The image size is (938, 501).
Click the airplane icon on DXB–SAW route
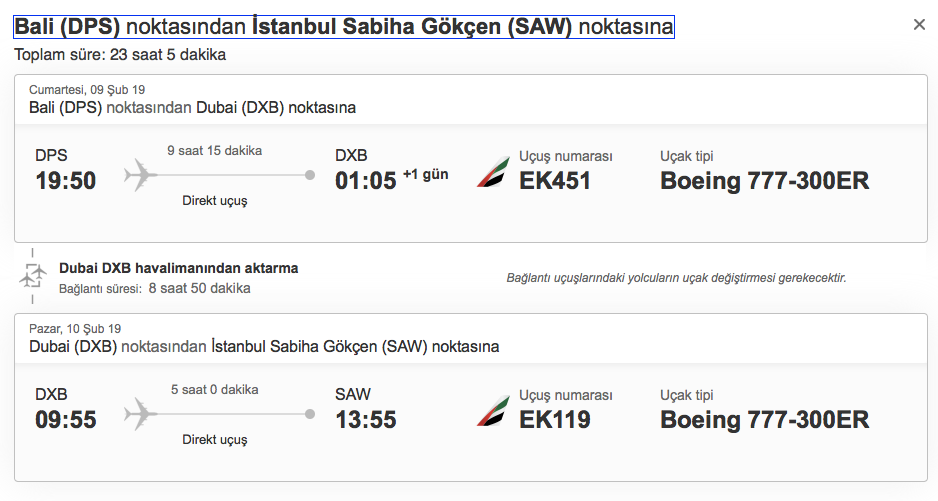(x=141, y=413)
